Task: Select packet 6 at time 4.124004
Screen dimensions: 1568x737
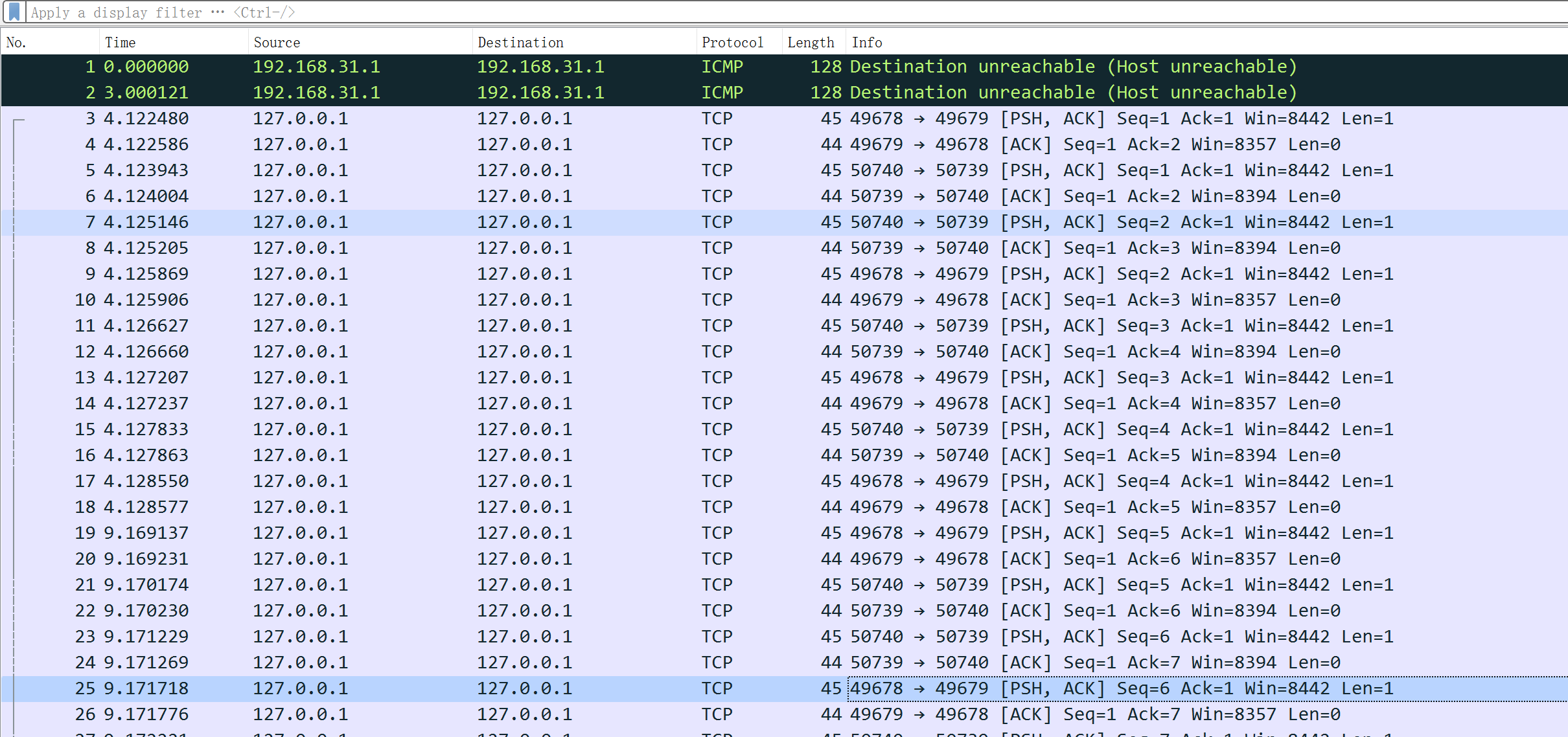Action: pyautogui.click(x=784, y=196)
